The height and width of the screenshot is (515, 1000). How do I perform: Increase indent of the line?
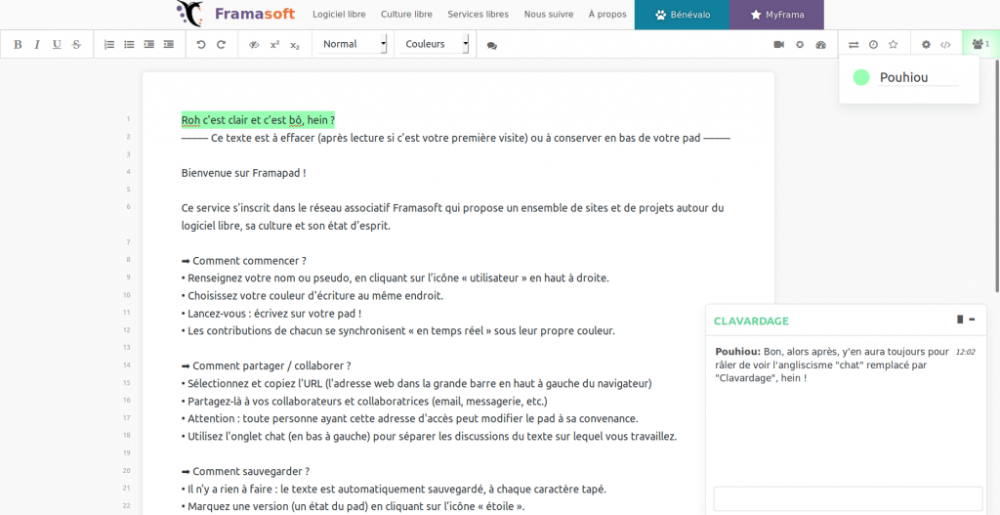(x=149, y=45)
